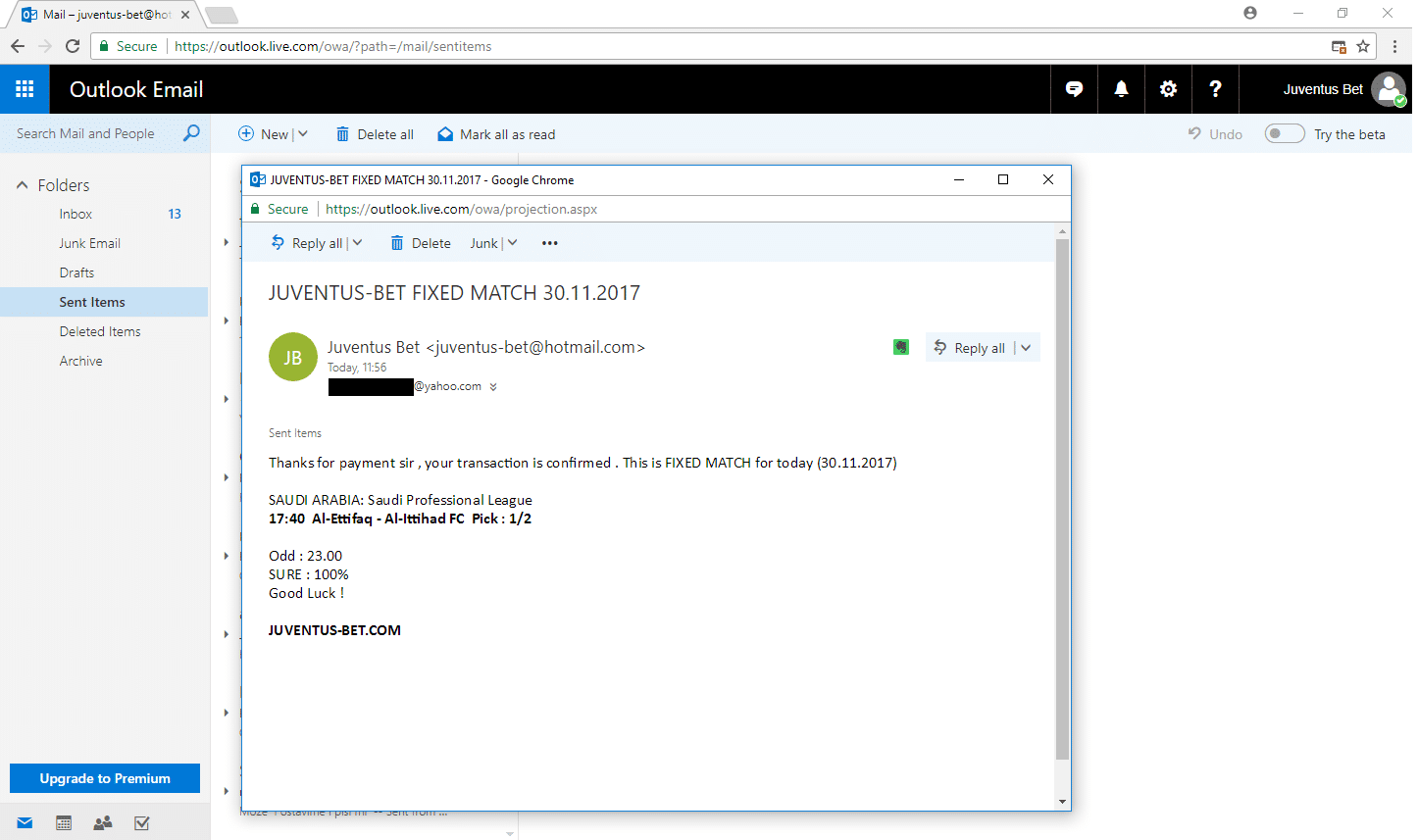Bookmark this page with star icon

[1363, 46]
